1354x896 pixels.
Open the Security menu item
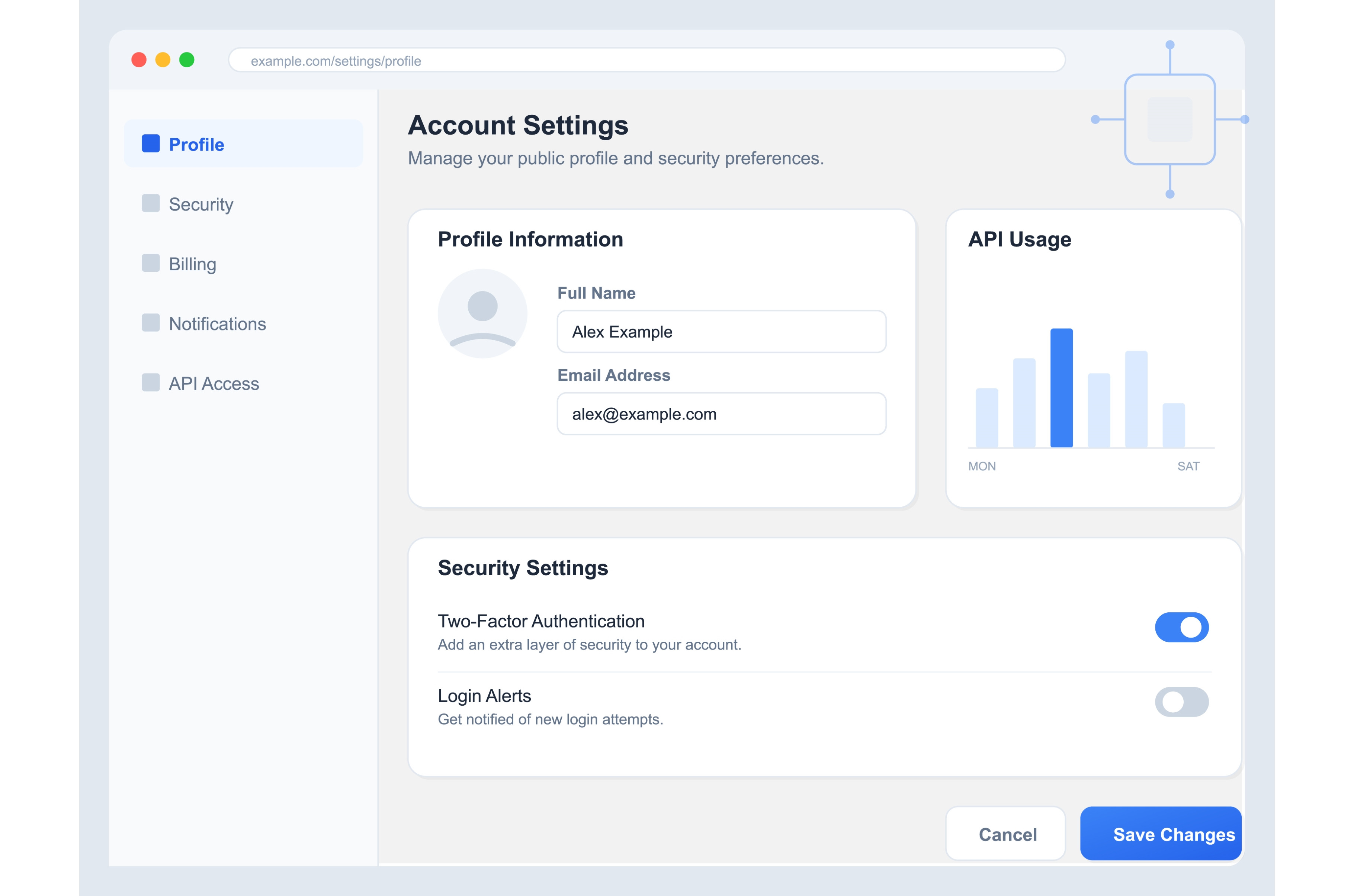(x=200, y=204)
